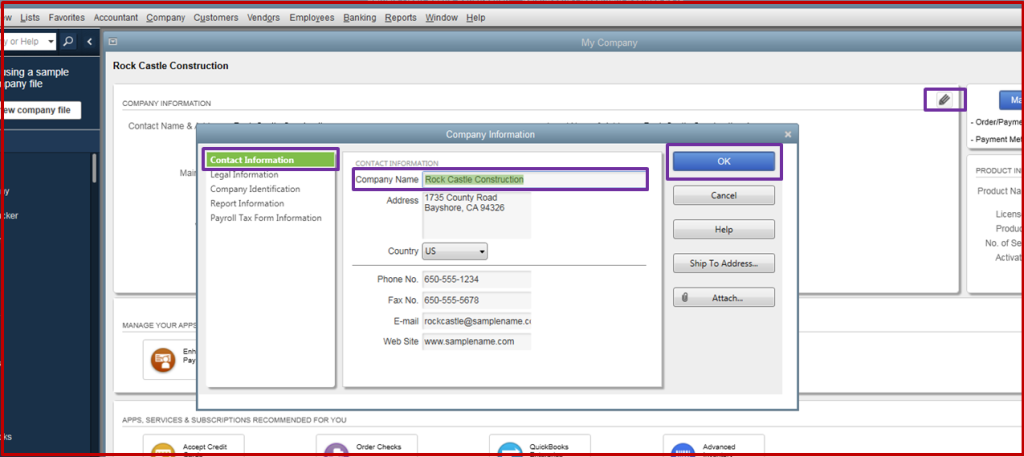Open the Banking menu

point(360,18)
